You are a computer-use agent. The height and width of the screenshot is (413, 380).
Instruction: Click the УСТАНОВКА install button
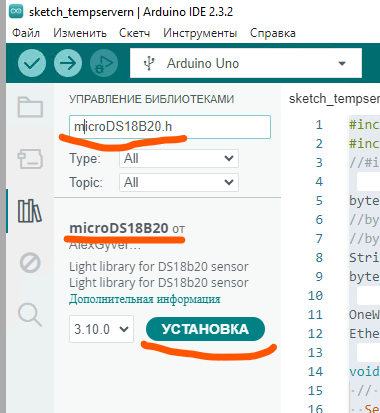point(205,329)
